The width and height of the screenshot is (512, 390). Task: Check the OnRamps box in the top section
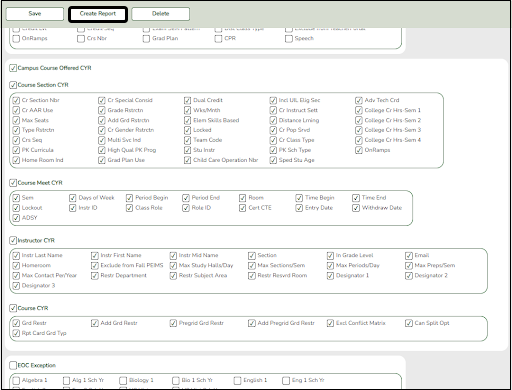click(16, 39)
